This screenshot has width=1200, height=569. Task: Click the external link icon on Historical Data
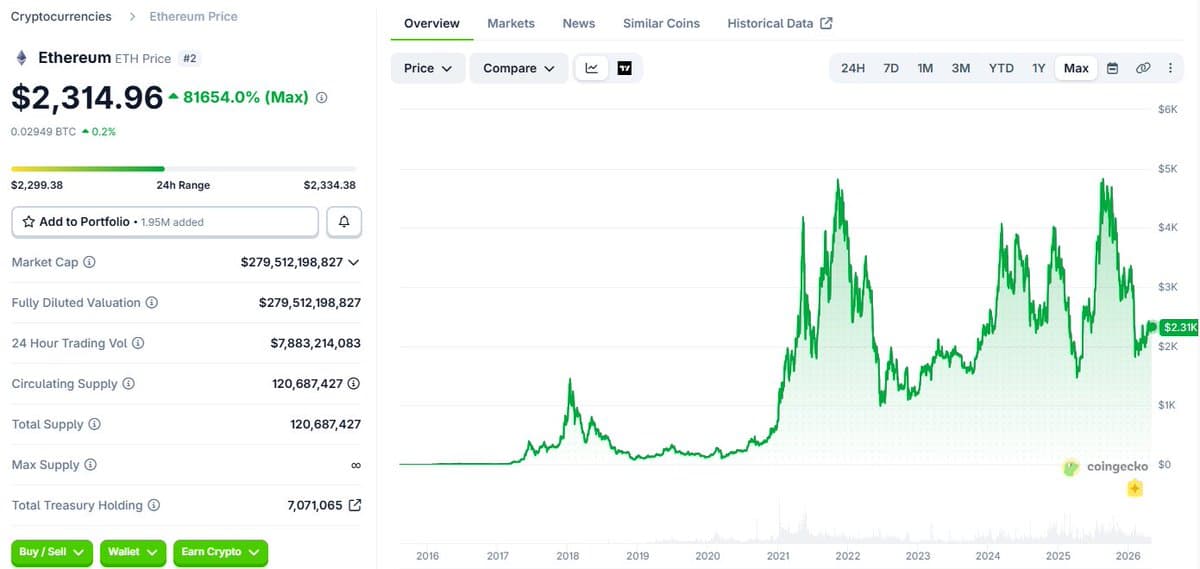coord(826,23)
